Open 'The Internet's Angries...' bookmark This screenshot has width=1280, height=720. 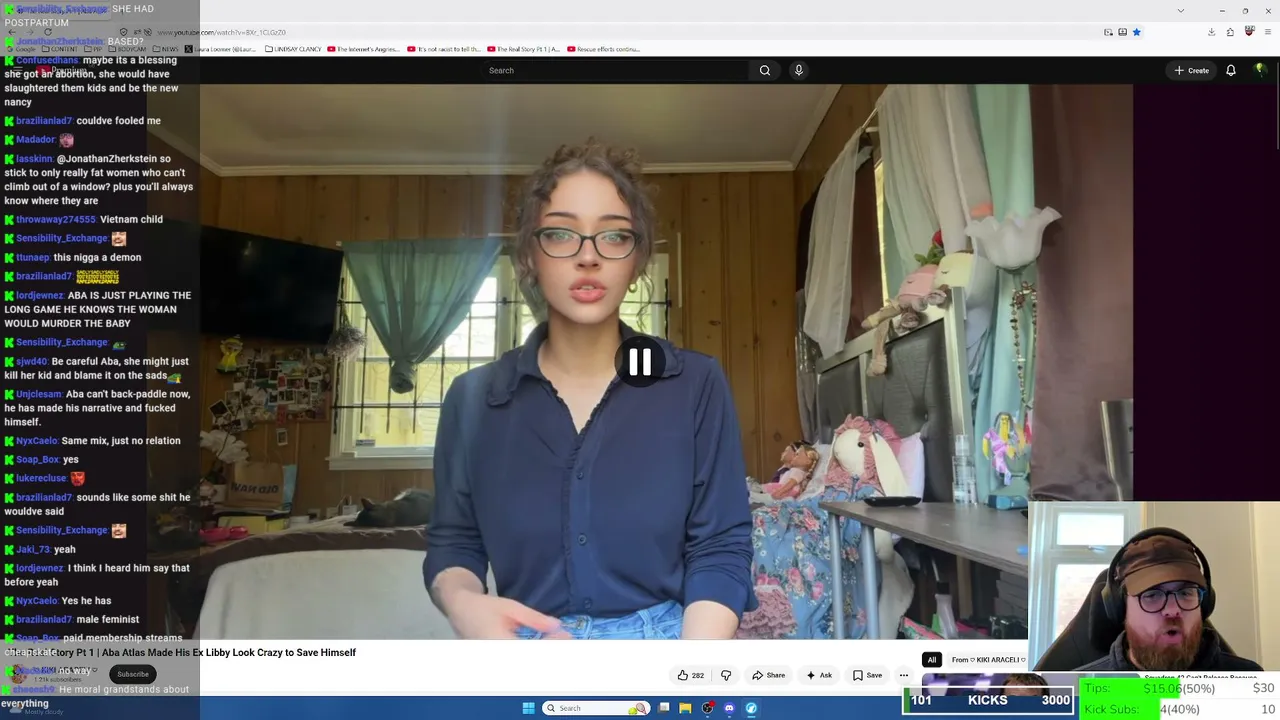click(364, 49)
